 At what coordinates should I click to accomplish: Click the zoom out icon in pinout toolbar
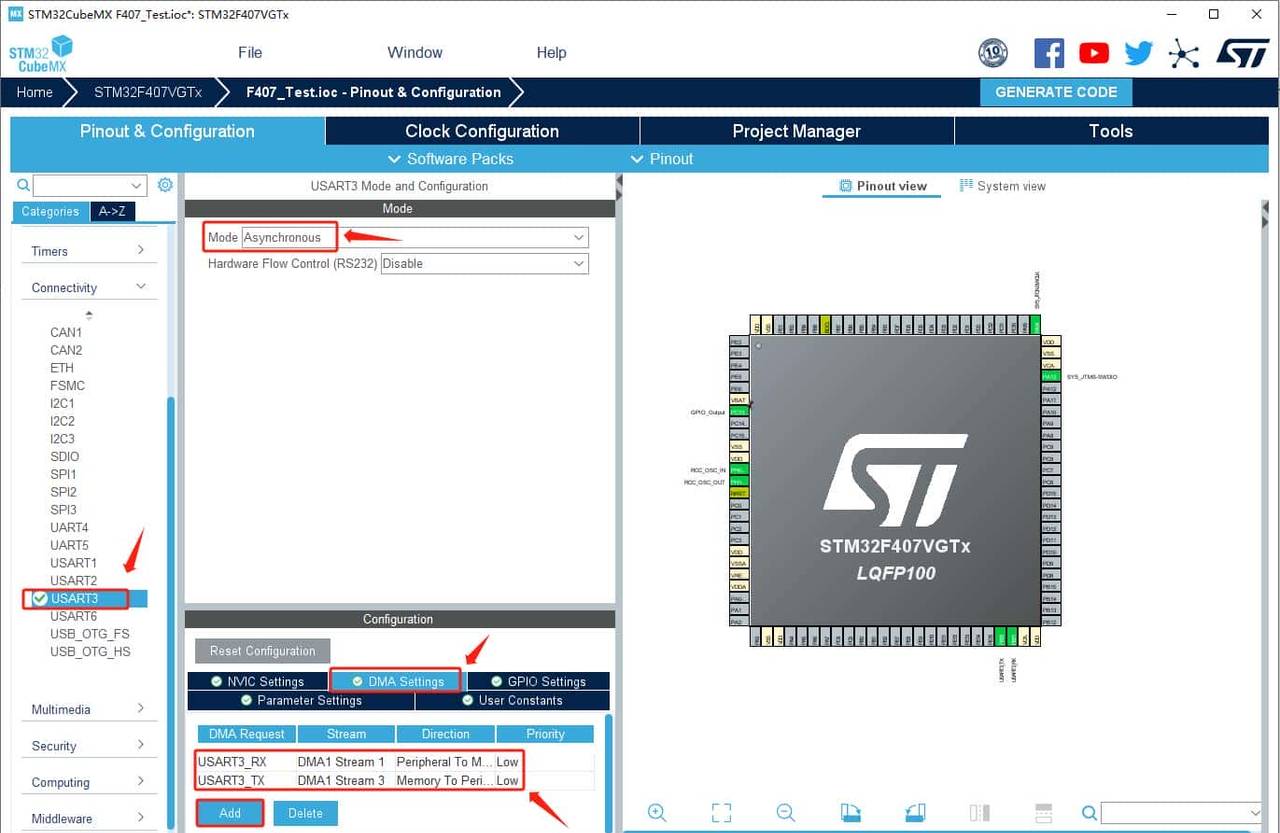click(786, 812)
